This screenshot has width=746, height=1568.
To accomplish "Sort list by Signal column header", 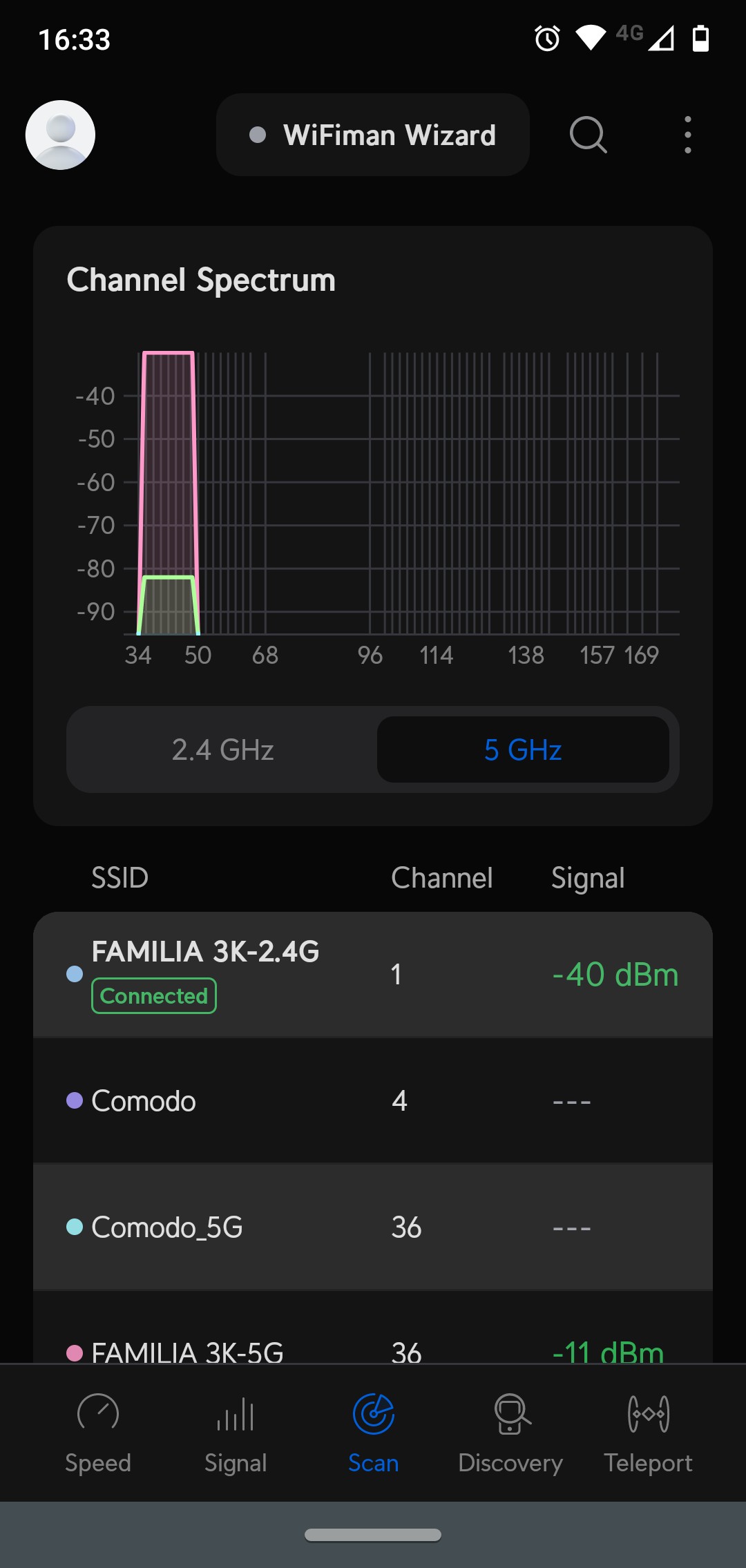I will pos(588,878).
